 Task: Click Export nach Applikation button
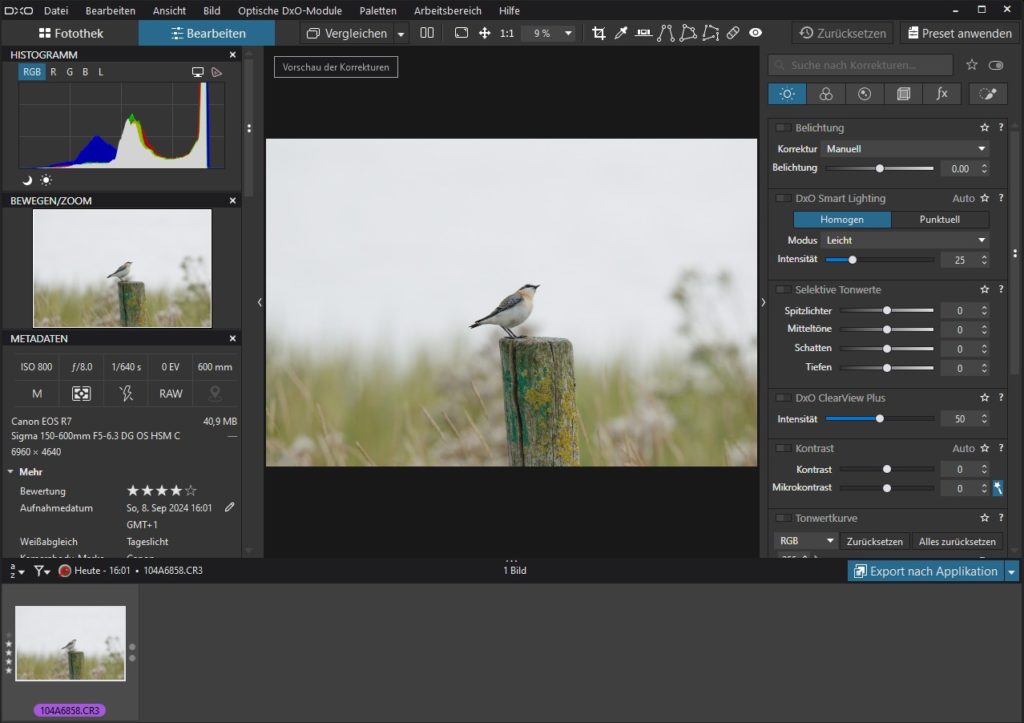tap(925, 571)
